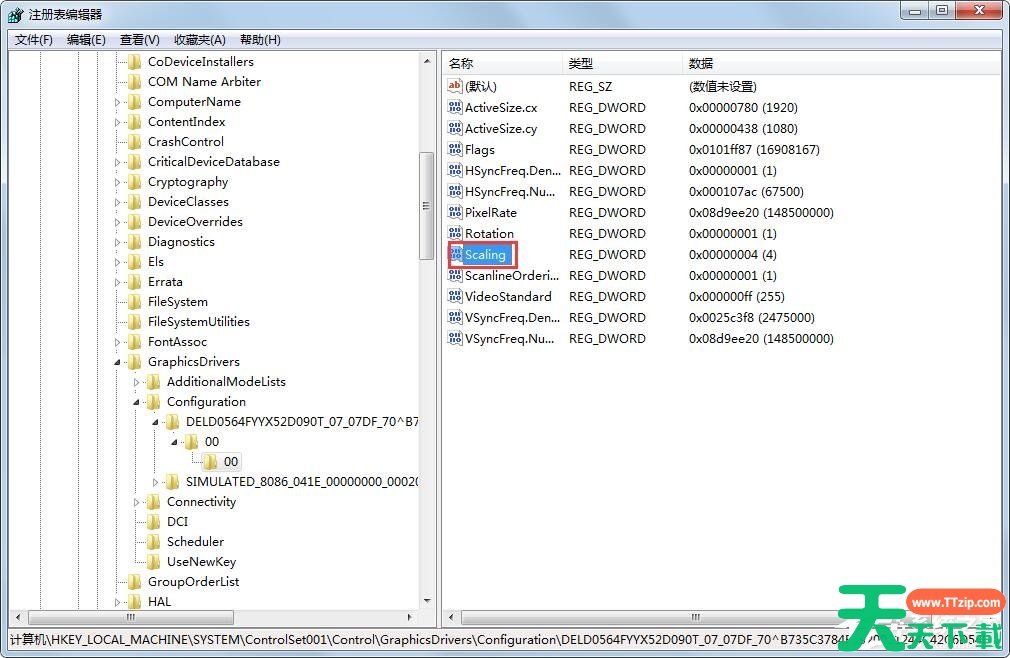The image size is (1010, 658).
Task: Click the Registry Editor title bar icon
Action: pyautogui.click(x=15, y=14)
